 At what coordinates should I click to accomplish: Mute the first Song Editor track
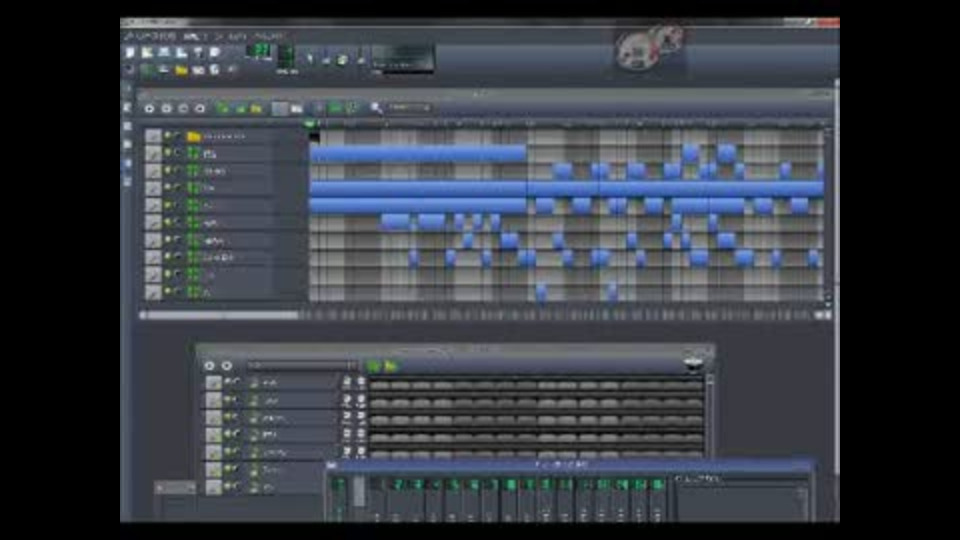(168, 136)
